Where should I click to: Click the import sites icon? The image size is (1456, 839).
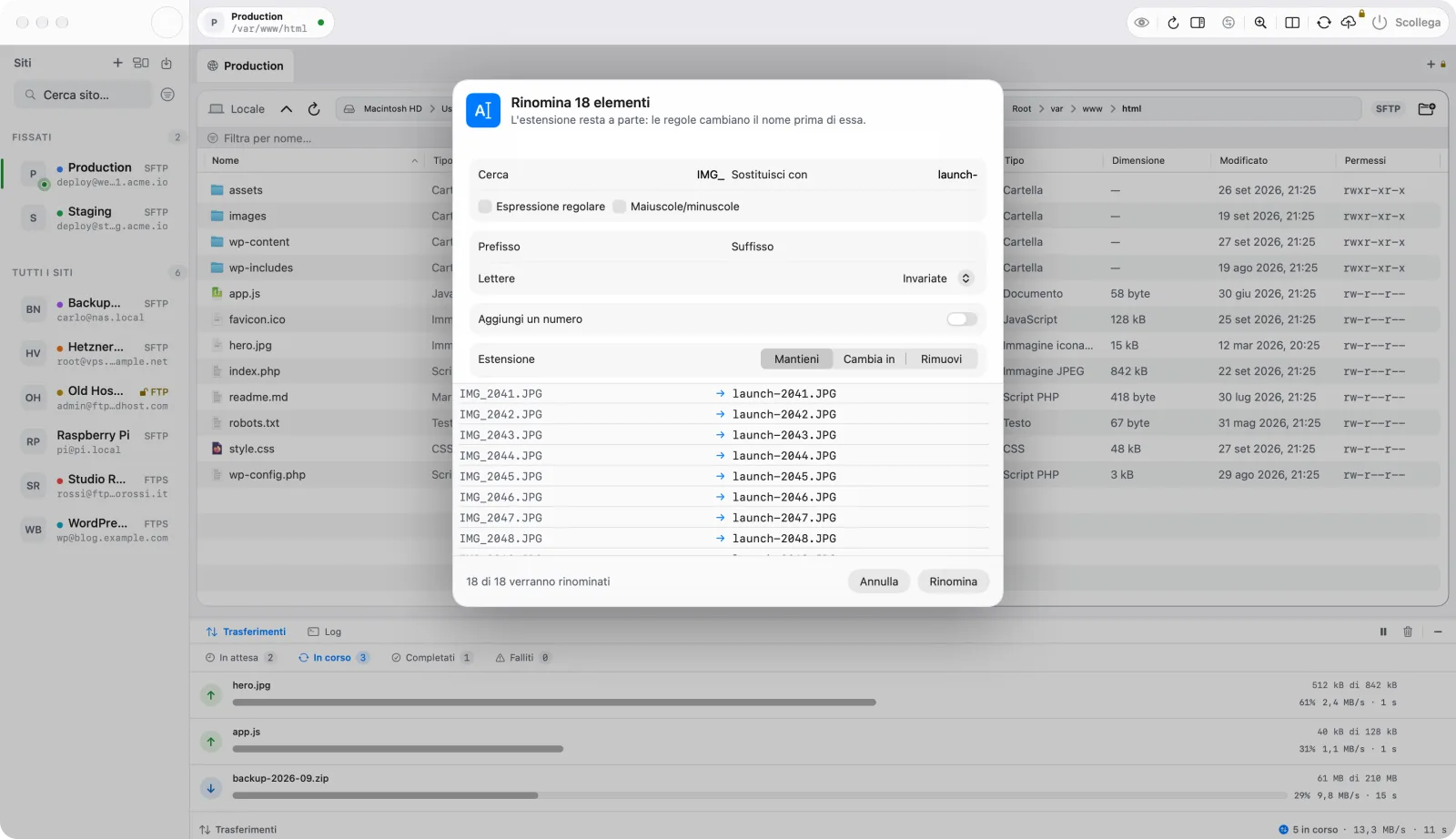(167, 63)
